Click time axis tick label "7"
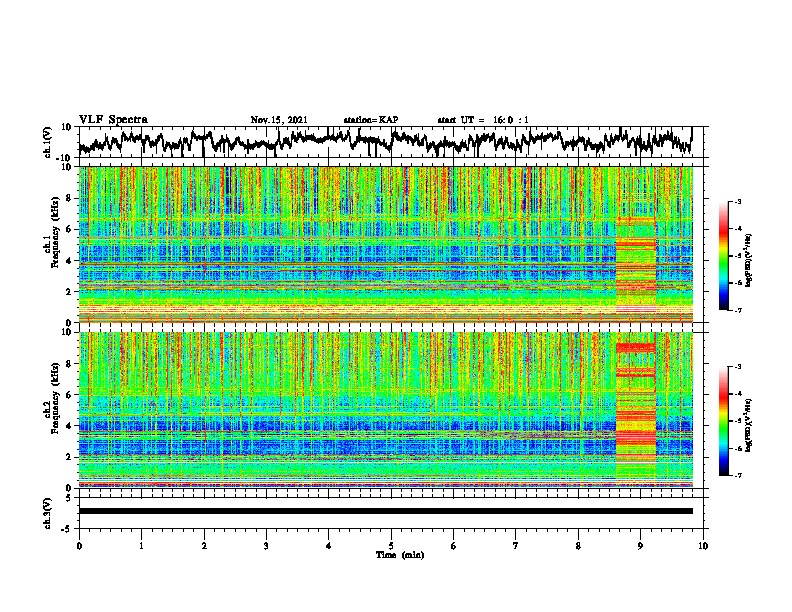The width and height of the screenshot is (792, 612). [516, 546]
